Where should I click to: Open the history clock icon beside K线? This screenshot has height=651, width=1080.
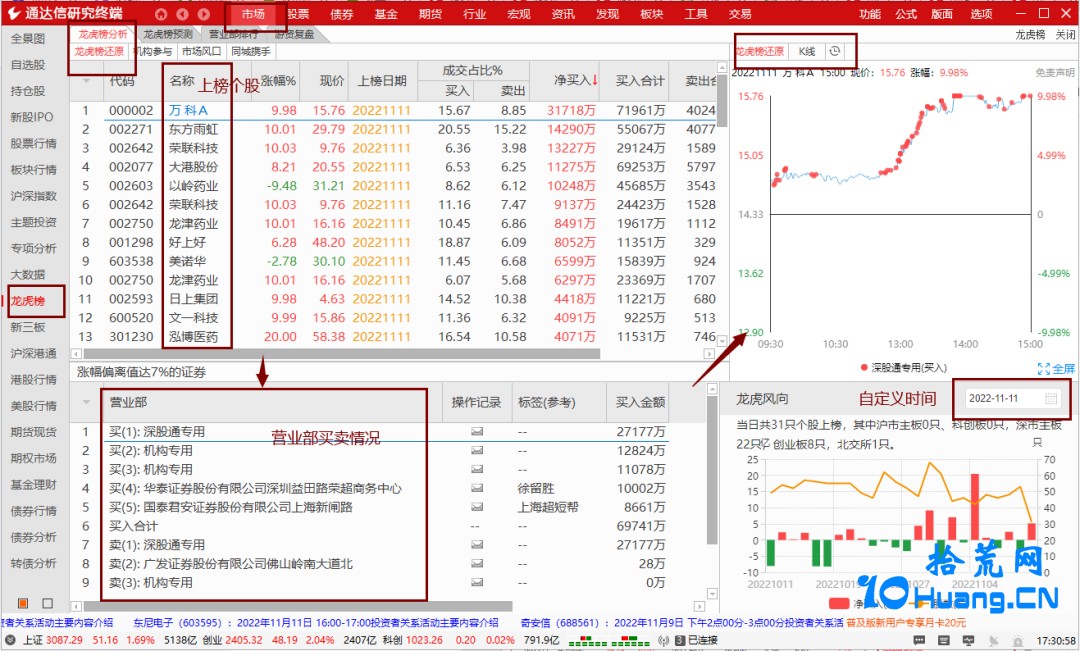pyautogui.click(x=835, y=51)
